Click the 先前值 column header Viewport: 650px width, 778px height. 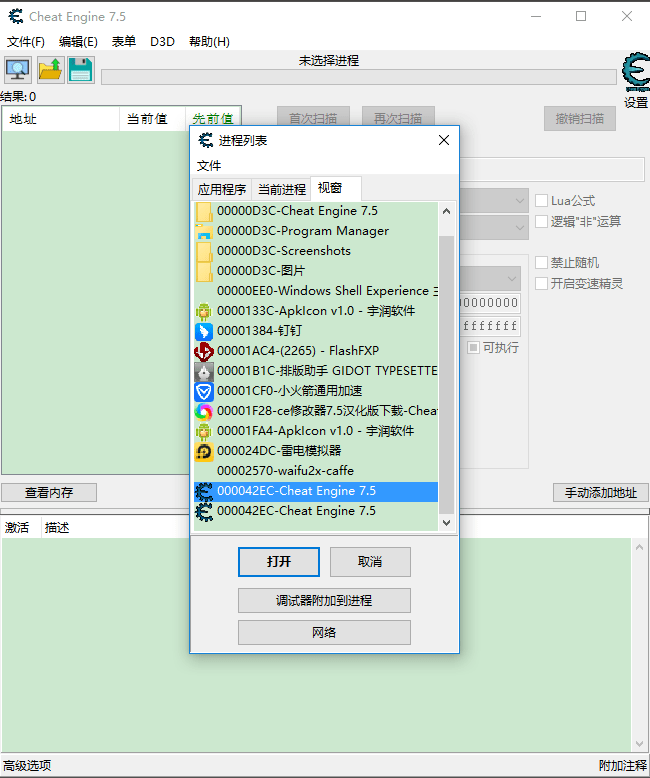pos(213,119)
